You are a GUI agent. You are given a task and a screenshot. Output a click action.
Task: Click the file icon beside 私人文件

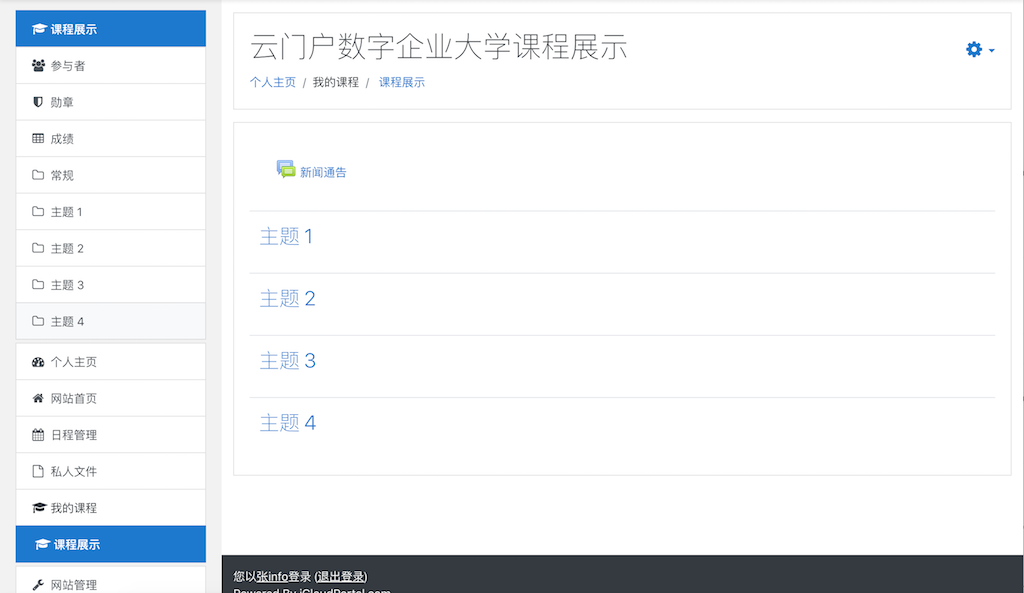[38, 471]
